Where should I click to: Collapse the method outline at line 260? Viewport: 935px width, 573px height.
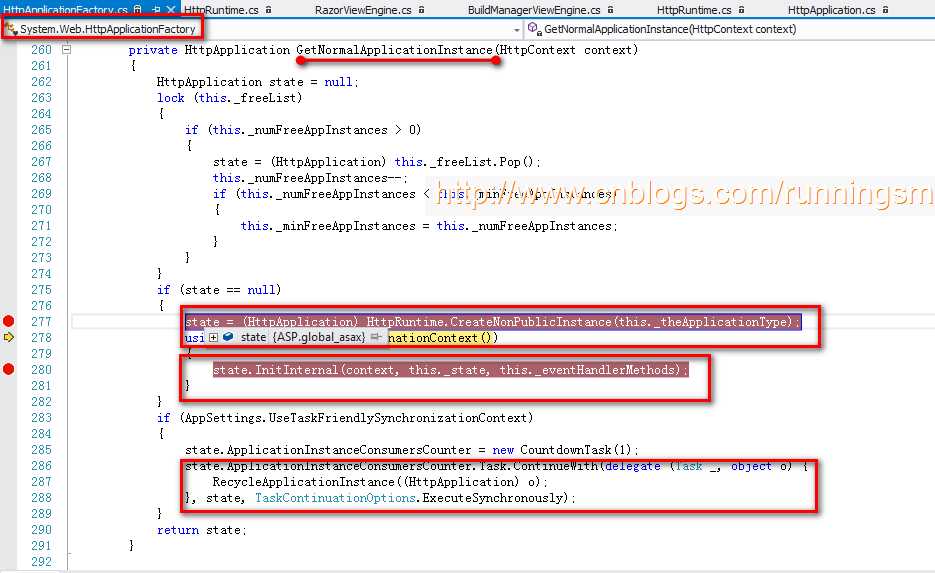click(x=67, y=49)
